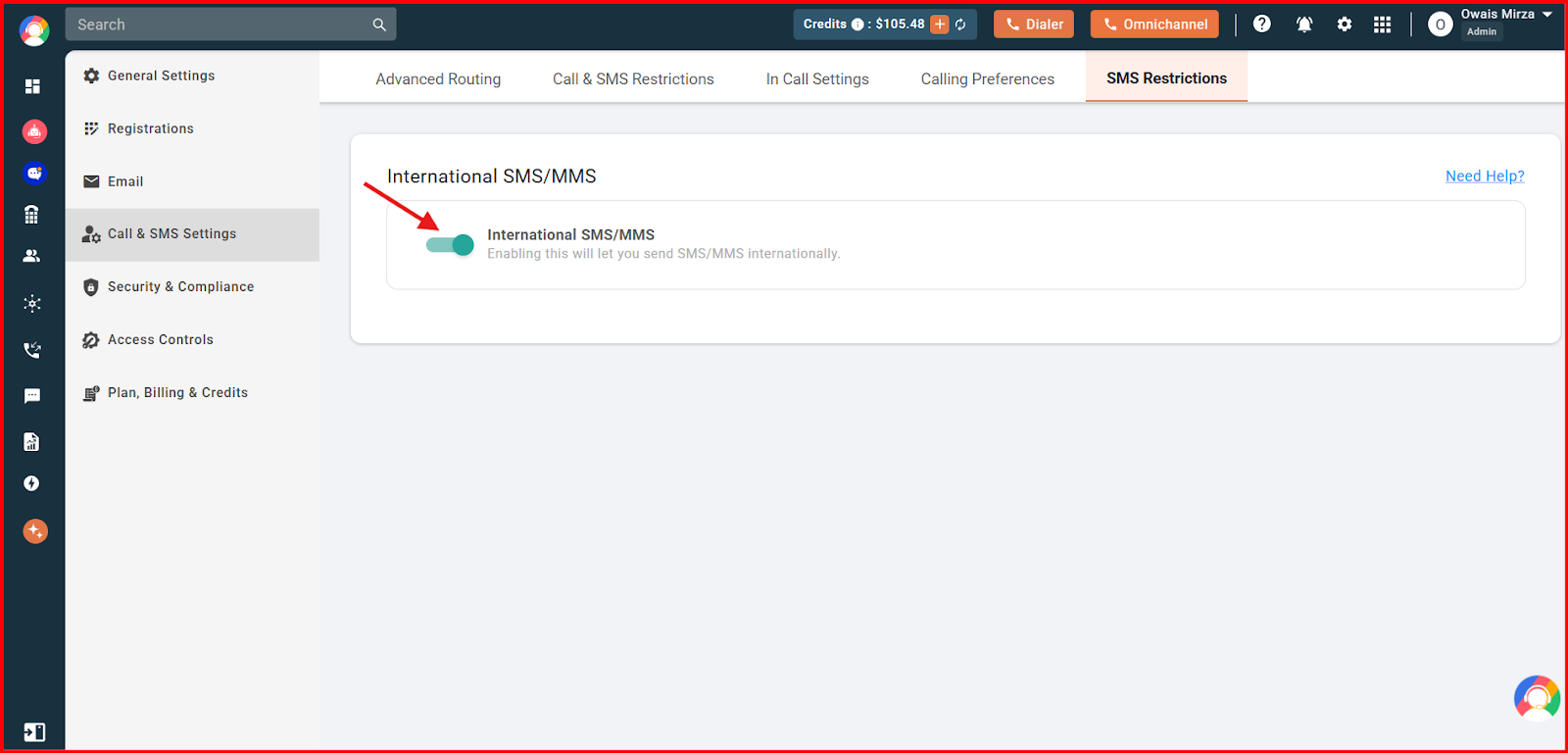Click the International SMS/MMS section heading
Viewport: 1568px width, 753px height.
pos(492,176)
